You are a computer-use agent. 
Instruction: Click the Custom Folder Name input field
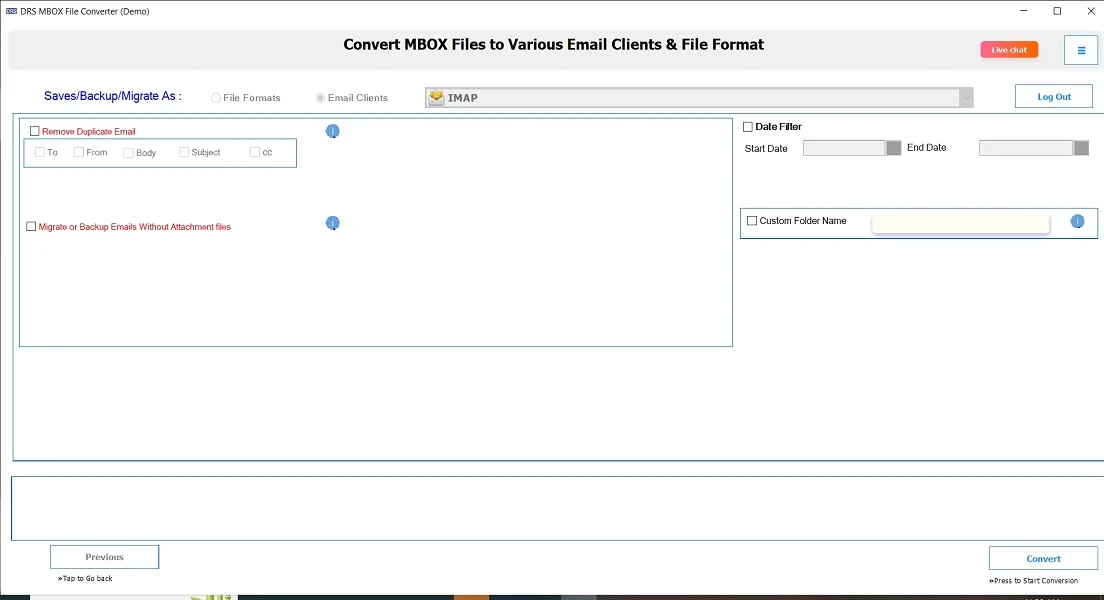coord(960,222)
